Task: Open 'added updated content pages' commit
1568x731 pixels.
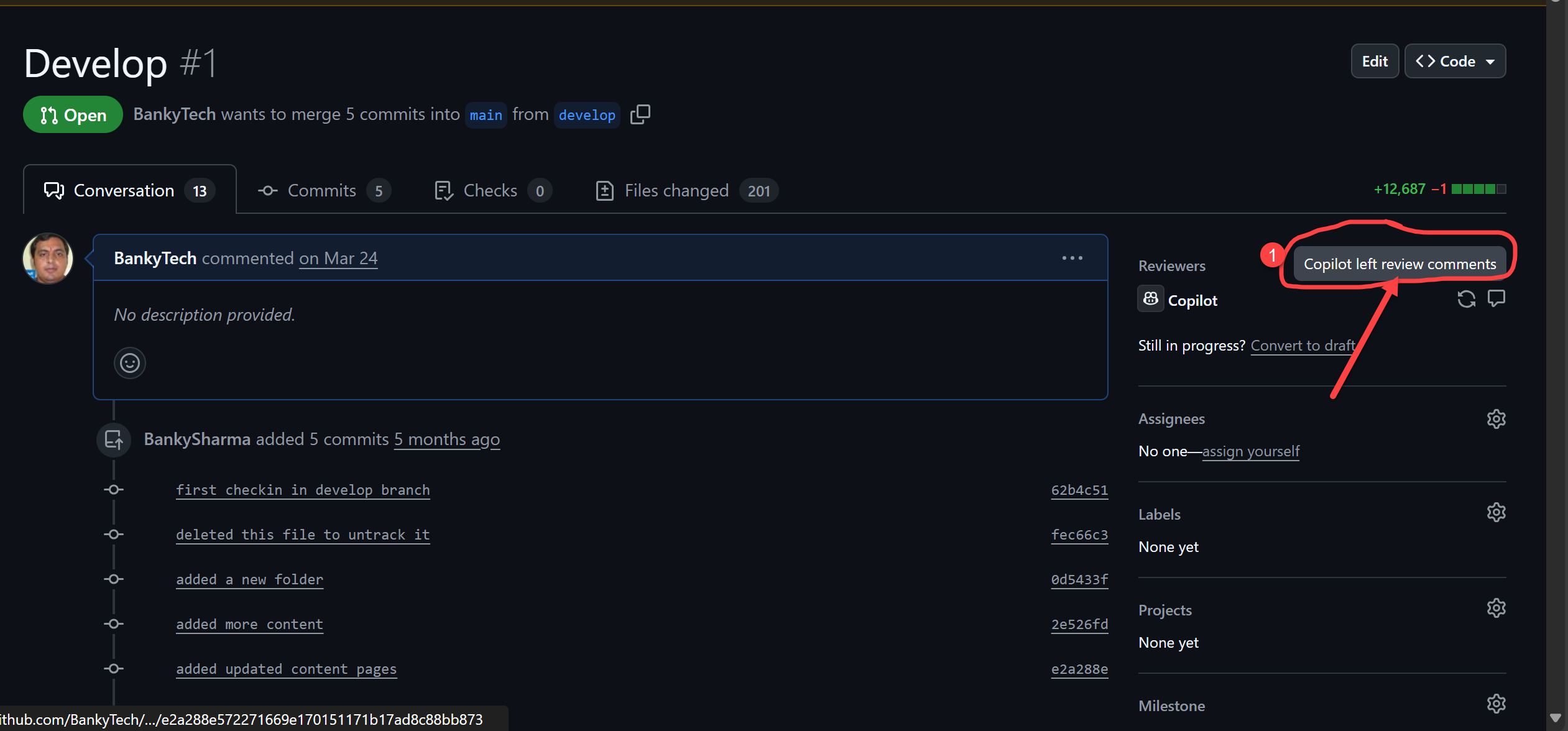Action: 286,669
